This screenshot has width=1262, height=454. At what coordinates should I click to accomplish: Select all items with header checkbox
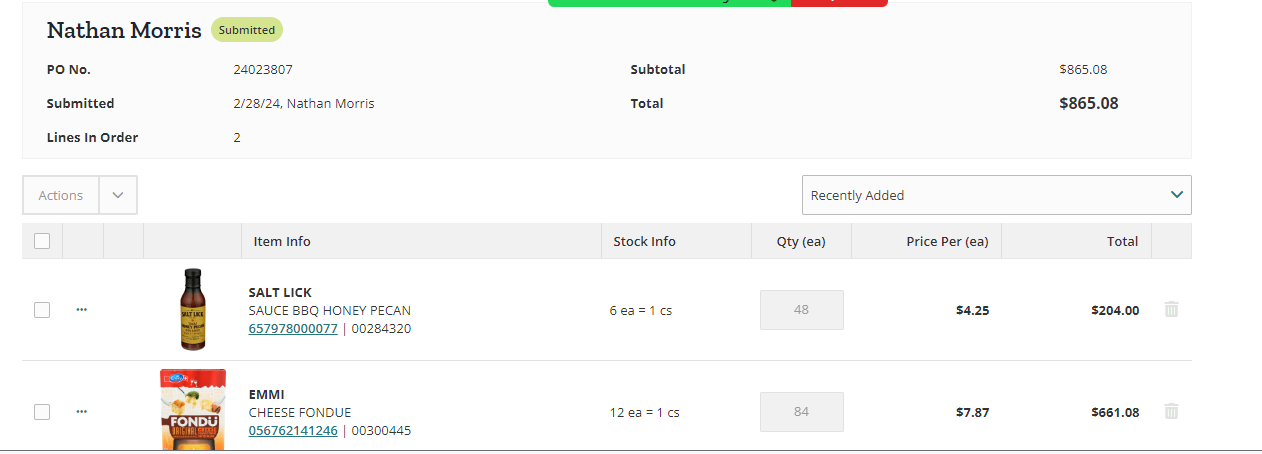click(42, 241)
